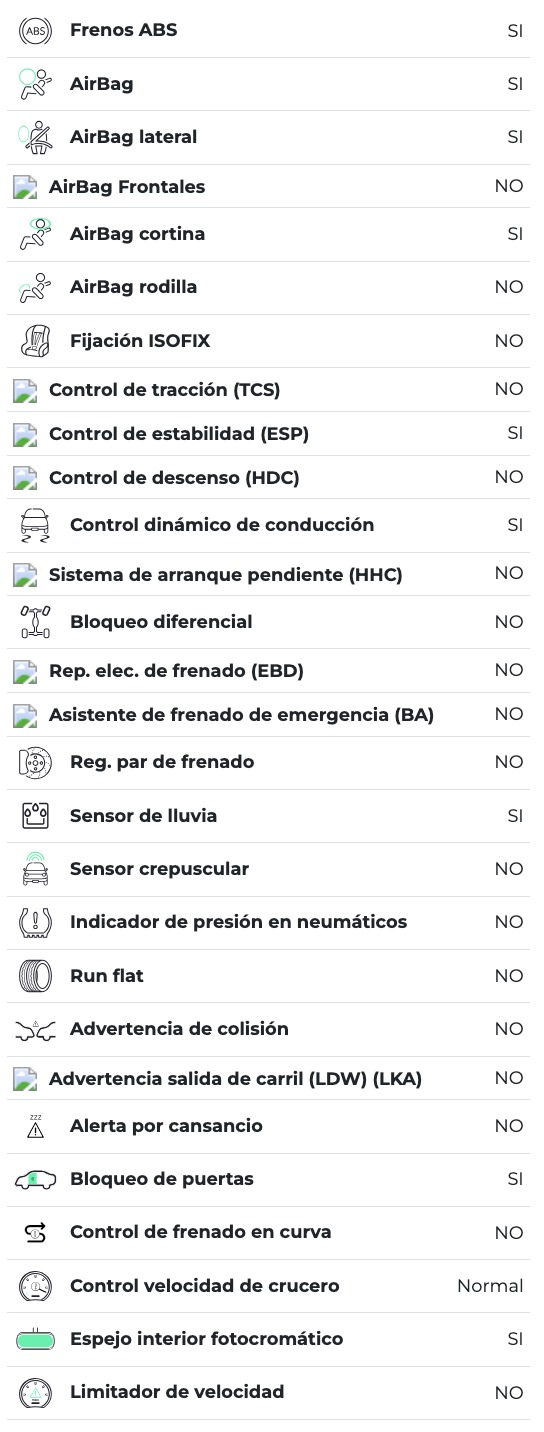Select the AirBag lateral seatbelt icon
The image size is (544, 1432).
(x=35, y=137)
